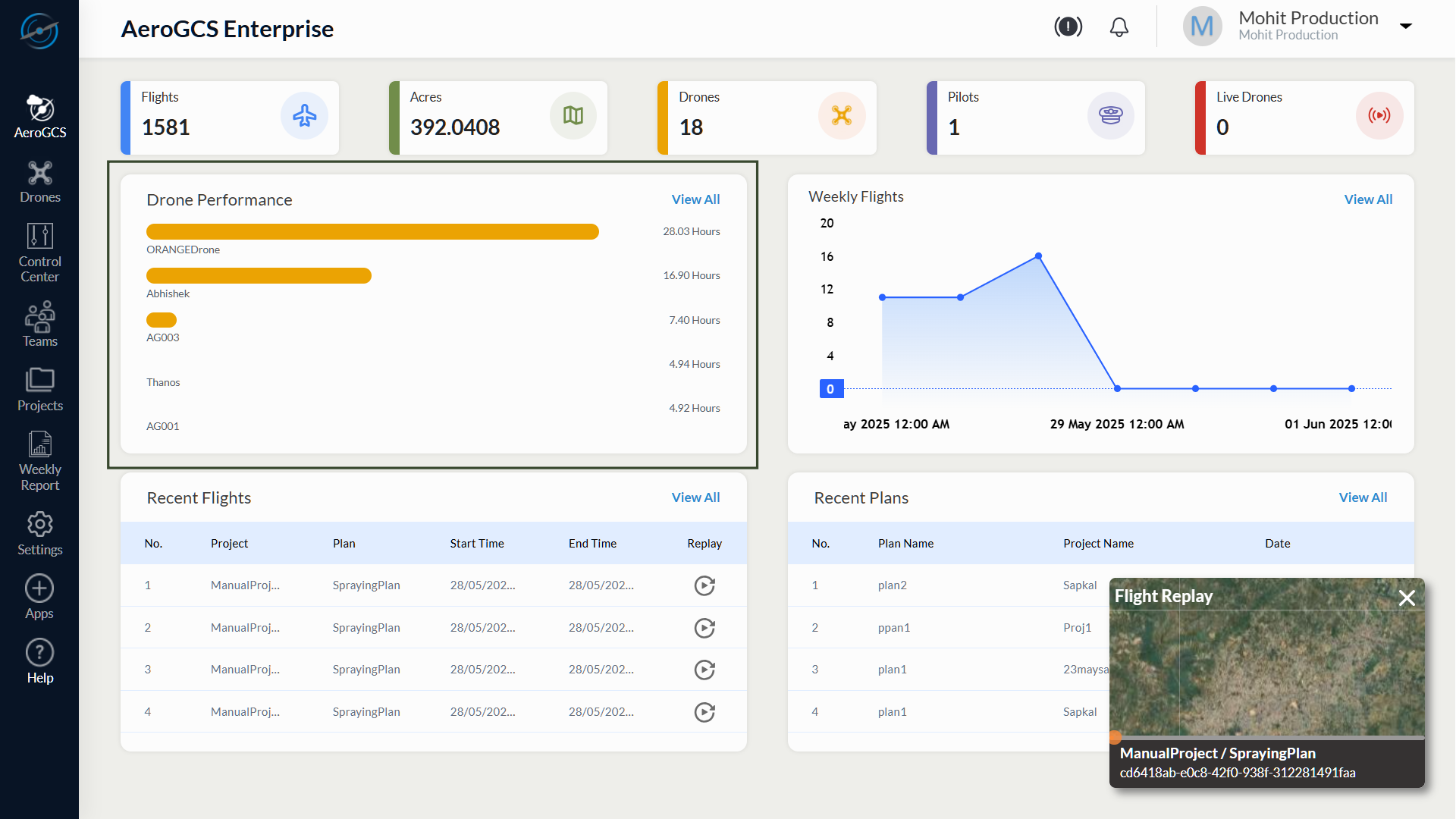Open the Help sidebar item
Screen dimensions: 1456x819
coord(39,662)
